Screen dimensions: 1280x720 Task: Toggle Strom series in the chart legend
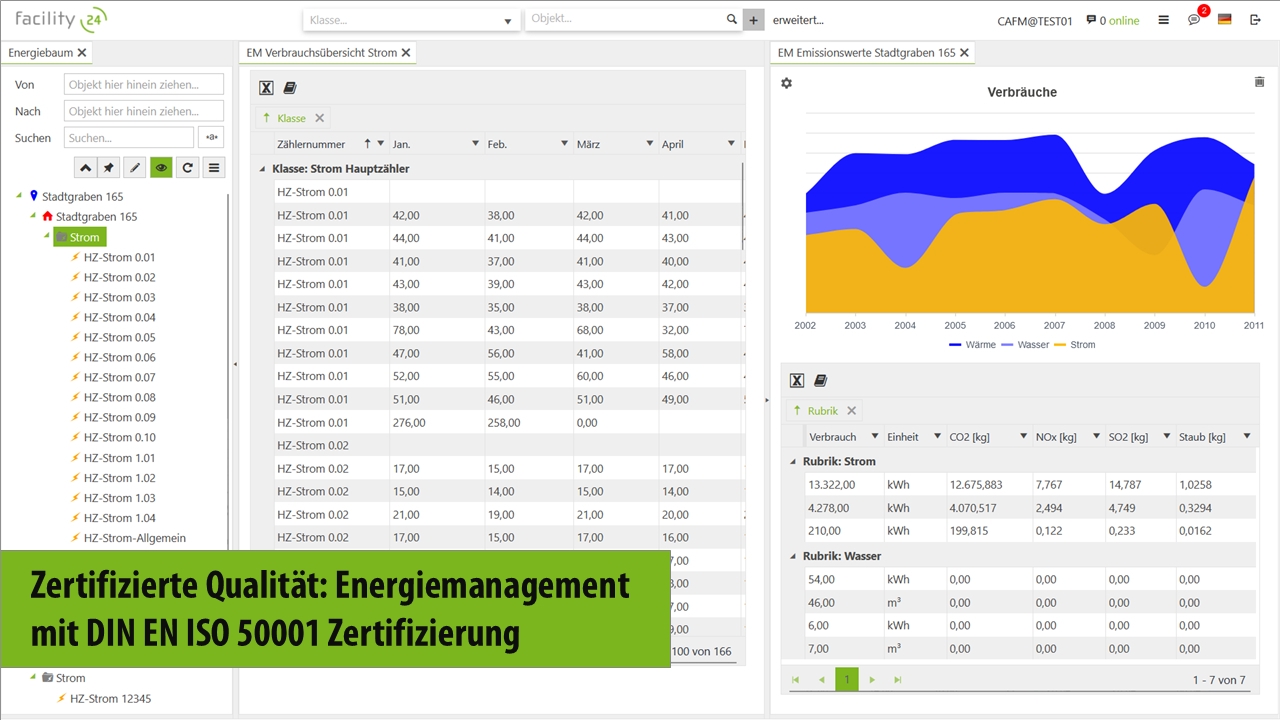pos(1075,345)
